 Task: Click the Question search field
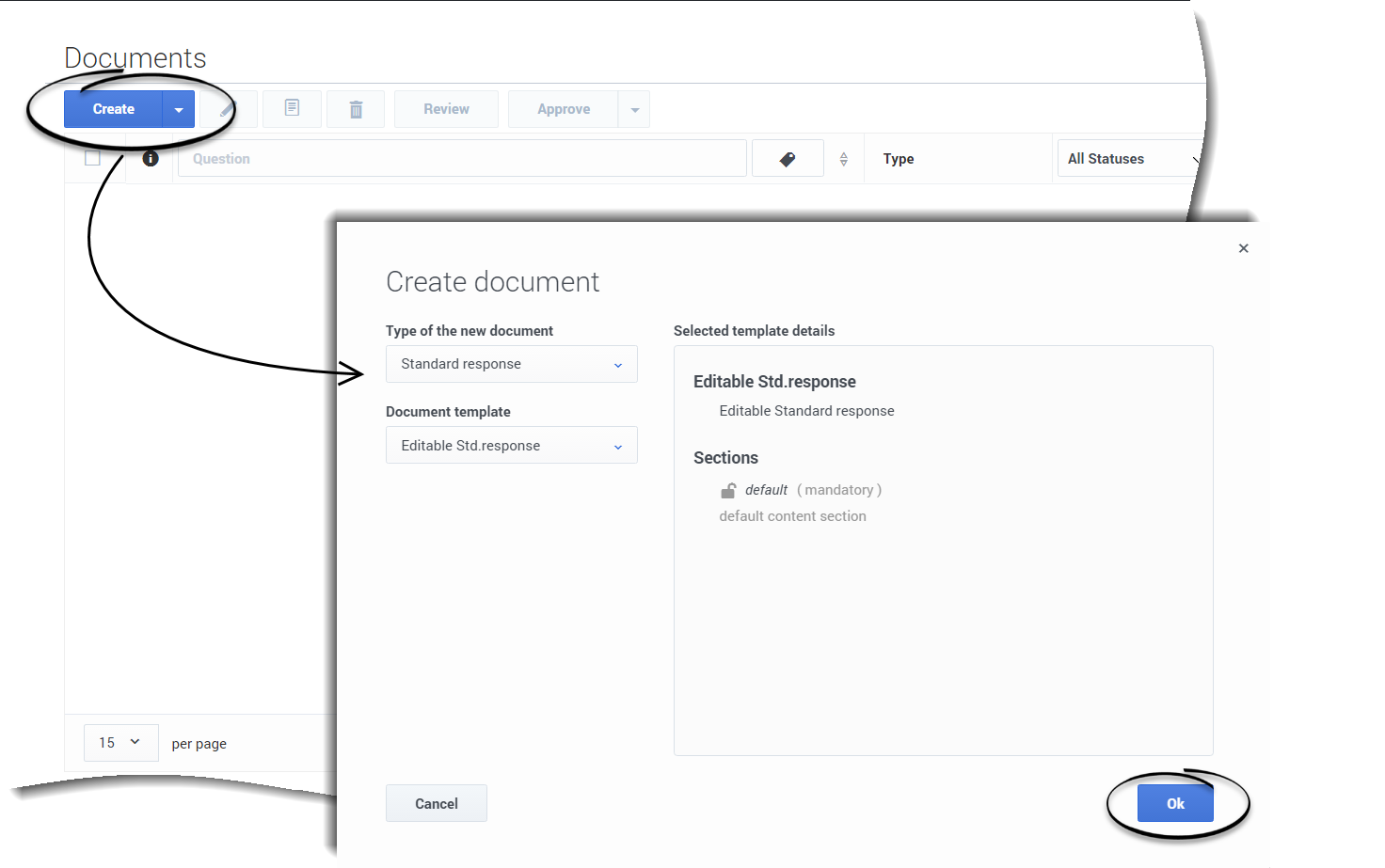(462, 159)
